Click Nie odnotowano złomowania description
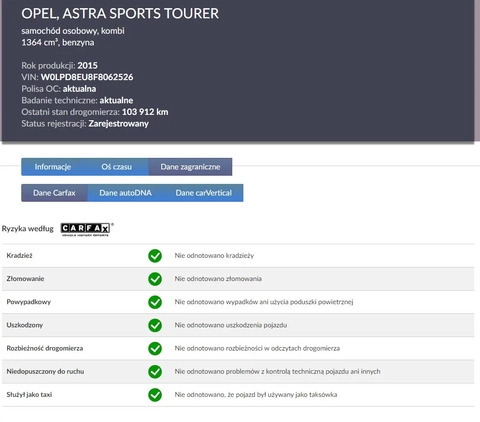480x422 pixels. coord(218,279)
